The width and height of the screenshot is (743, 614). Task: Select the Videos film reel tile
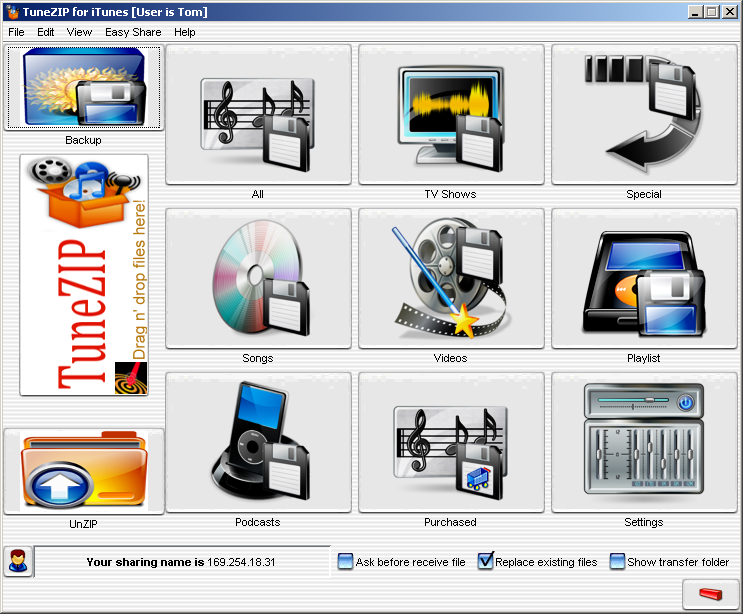(x=451, y=279)
